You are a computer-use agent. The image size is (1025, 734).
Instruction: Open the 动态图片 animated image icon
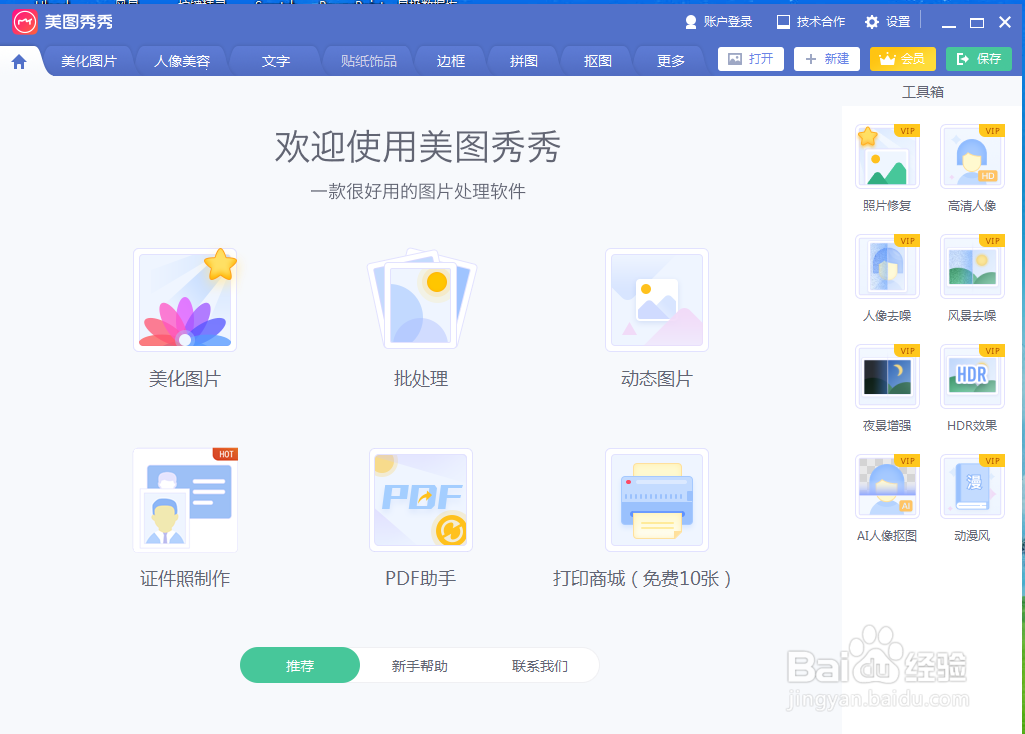657,300
